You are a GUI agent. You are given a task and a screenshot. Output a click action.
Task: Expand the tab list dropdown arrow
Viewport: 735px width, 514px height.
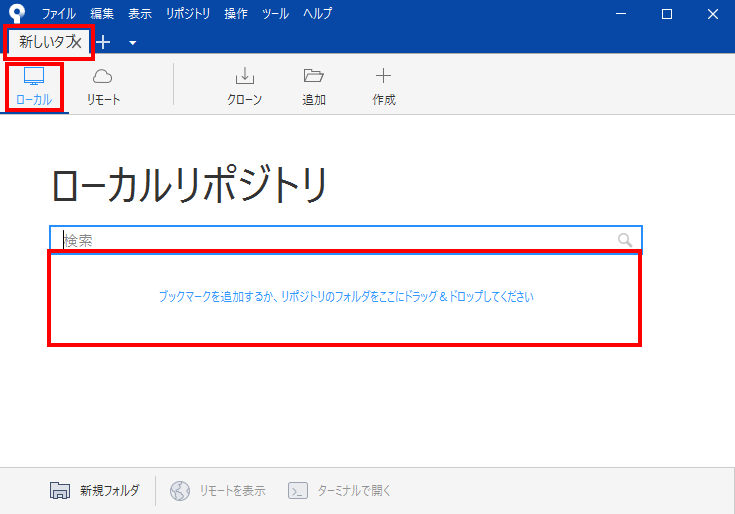[133, 43]
